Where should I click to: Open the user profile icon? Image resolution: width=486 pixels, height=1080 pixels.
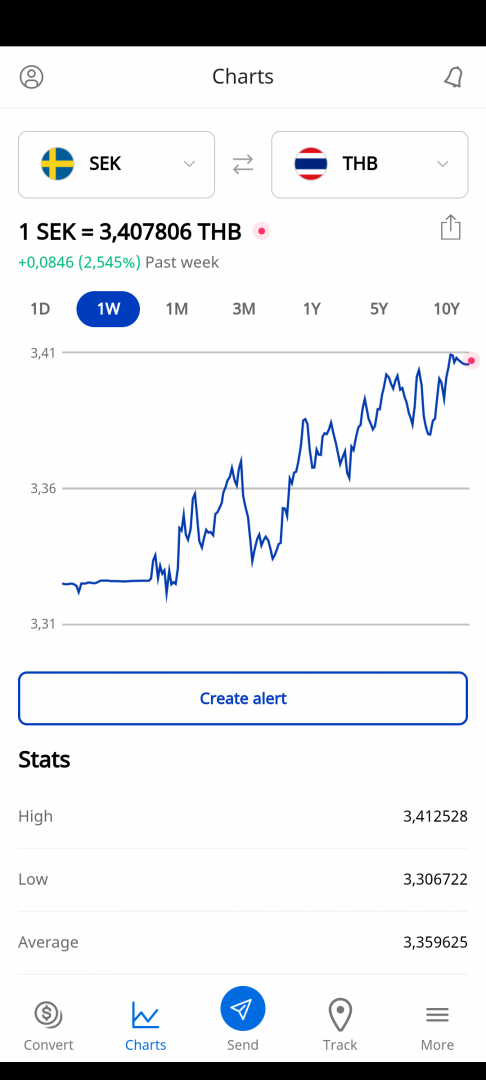click(x=31, y=76)
